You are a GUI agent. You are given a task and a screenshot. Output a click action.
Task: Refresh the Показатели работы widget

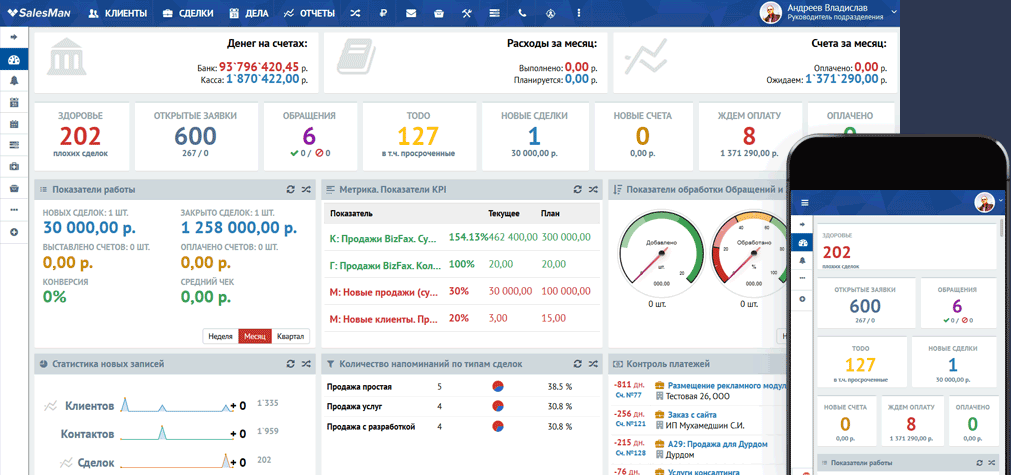point(290,189)
